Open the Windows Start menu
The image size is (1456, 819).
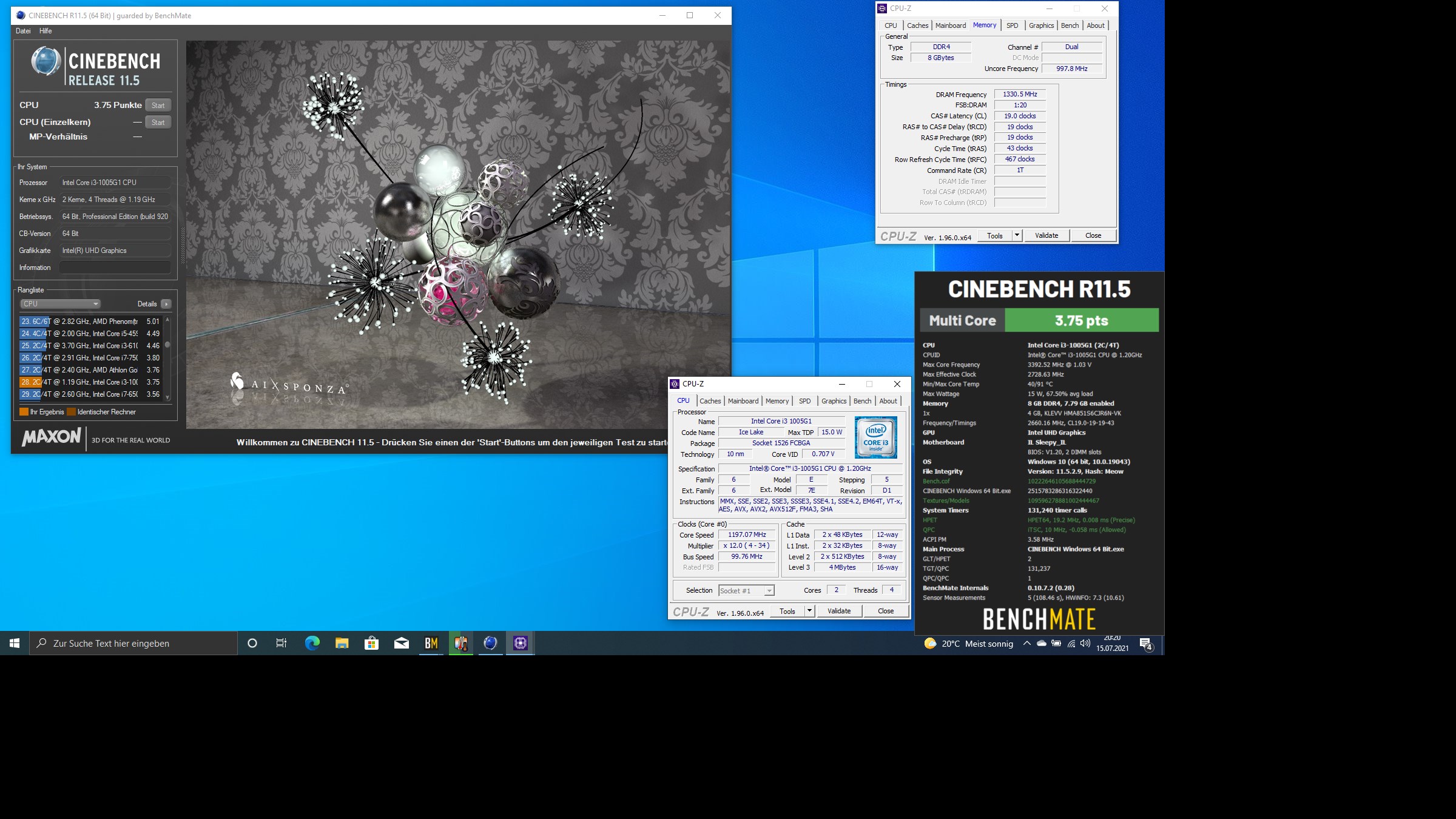coord(15,643)
